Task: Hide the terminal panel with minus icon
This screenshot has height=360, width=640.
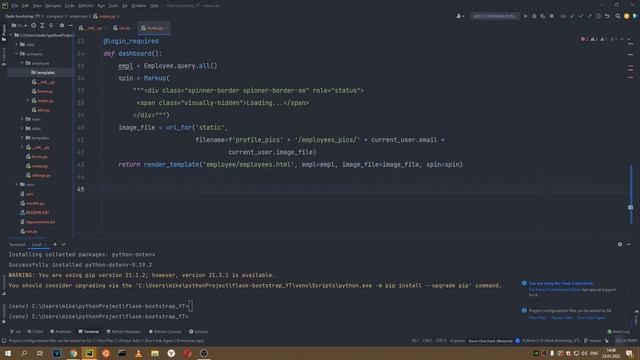Action: pyautogui.click(x=629, y=244)
